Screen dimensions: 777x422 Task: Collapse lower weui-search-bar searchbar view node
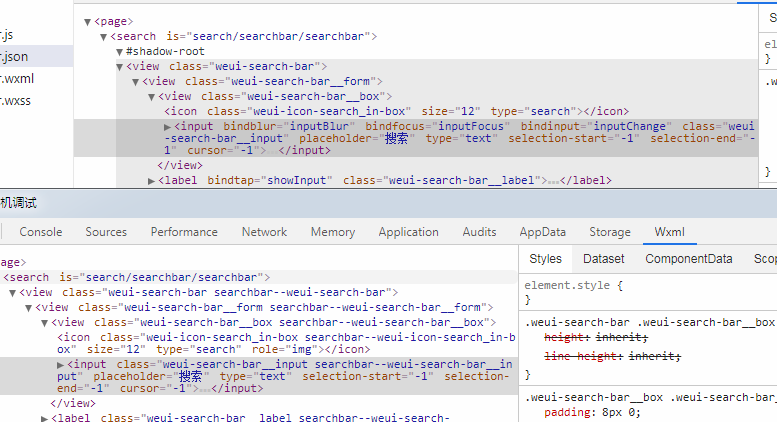(12, 293)
